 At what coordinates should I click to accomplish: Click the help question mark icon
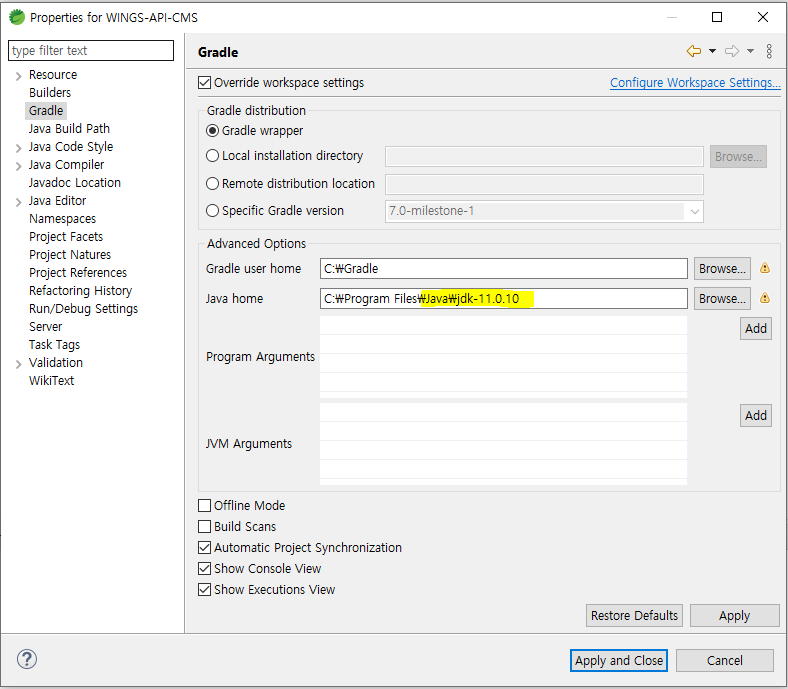tap(27, 659)
